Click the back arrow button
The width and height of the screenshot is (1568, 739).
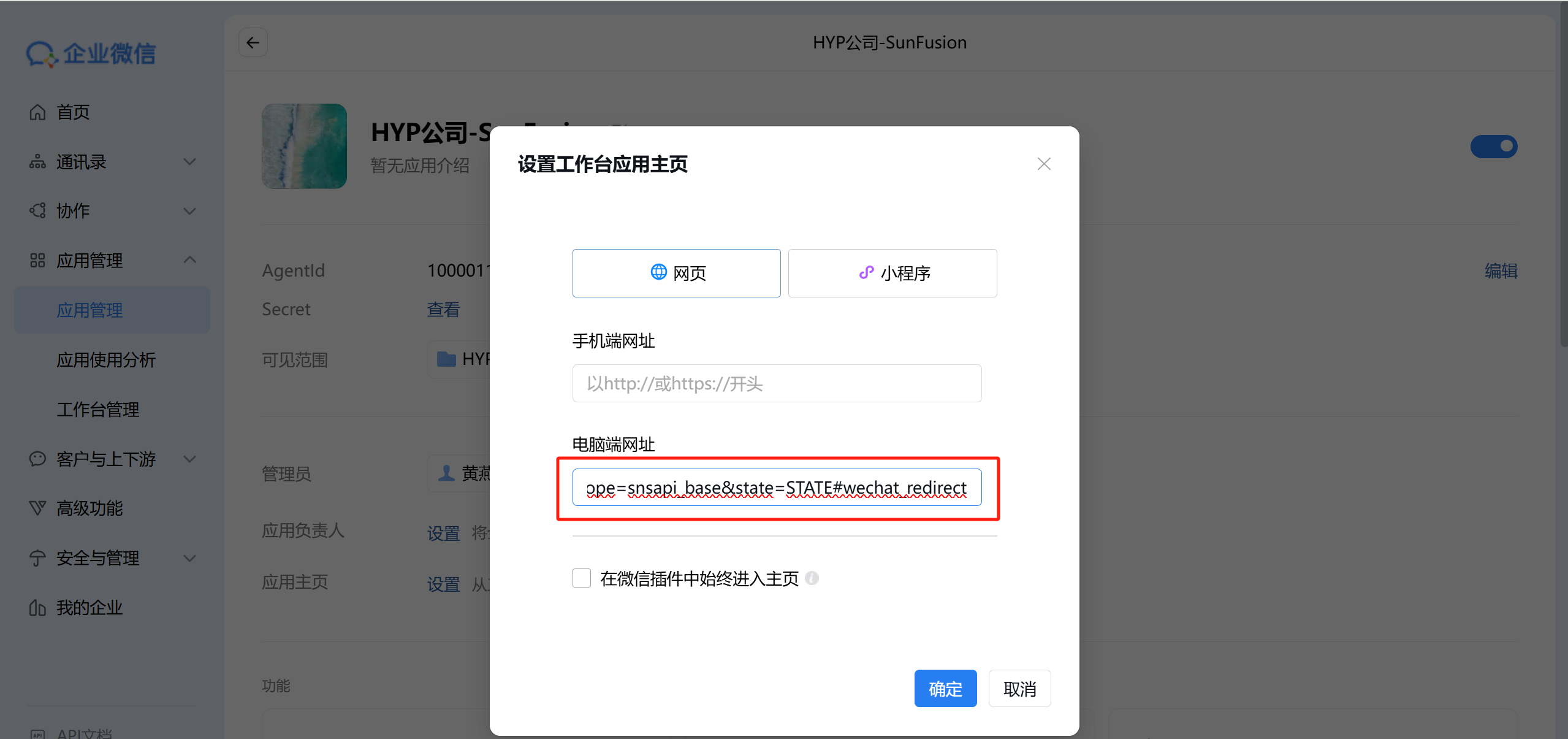coord(253,42)
